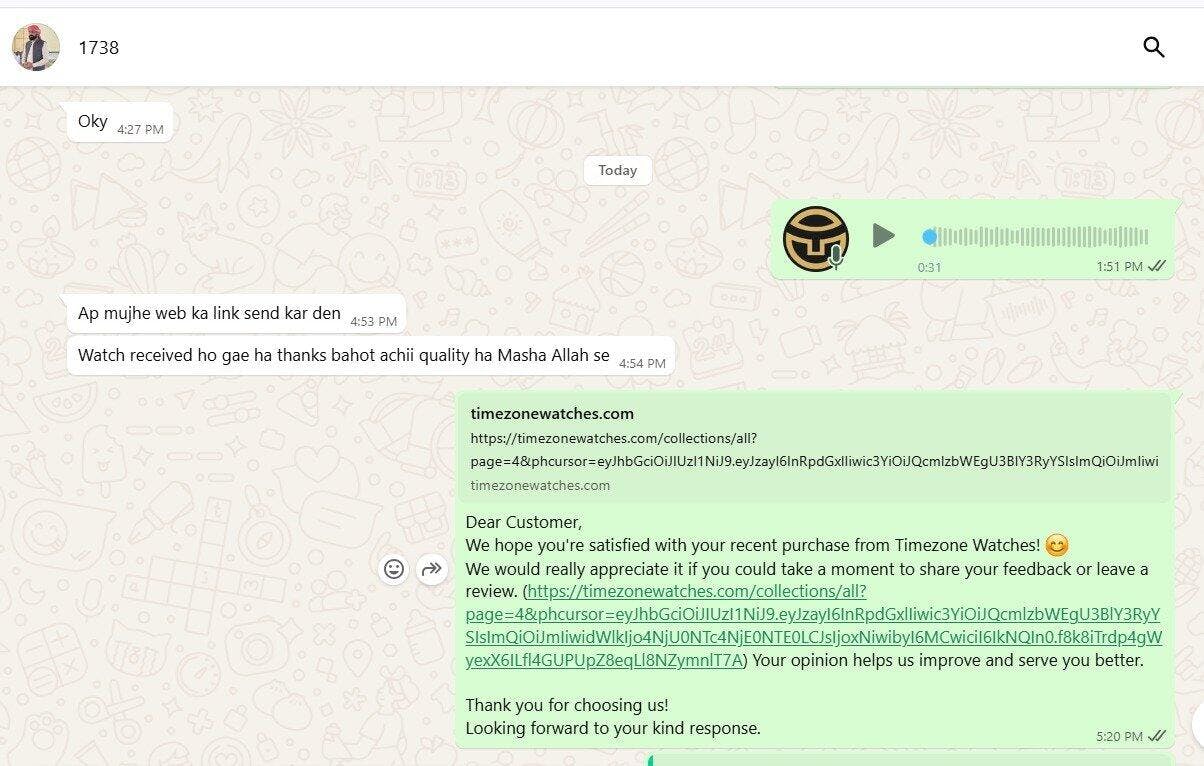This screenshot has height=766, width=1204.
Task: Click the Timezone Watches logo on voice note
Action: pyautogui.click(x=815, y=239)
